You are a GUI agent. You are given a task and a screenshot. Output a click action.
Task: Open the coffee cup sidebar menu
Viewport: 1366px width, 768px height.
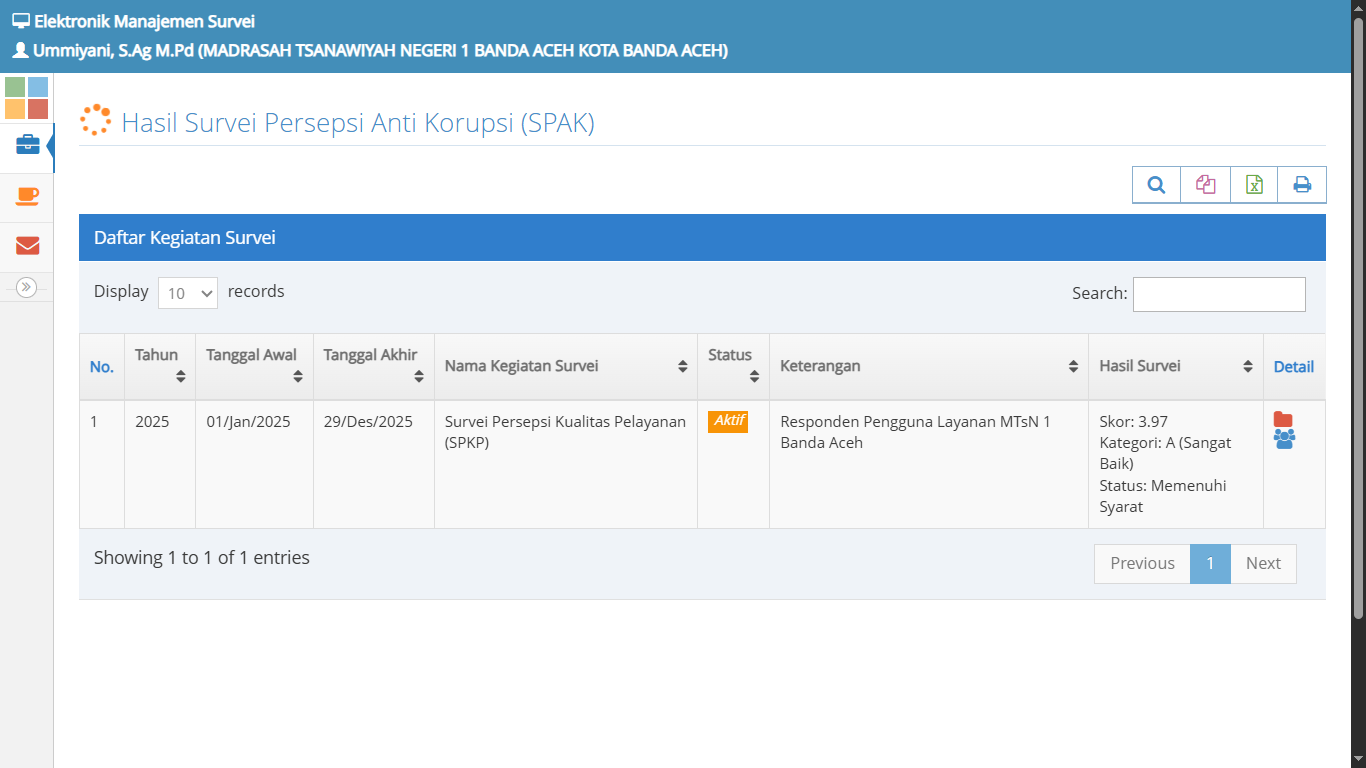pos(27,196)
